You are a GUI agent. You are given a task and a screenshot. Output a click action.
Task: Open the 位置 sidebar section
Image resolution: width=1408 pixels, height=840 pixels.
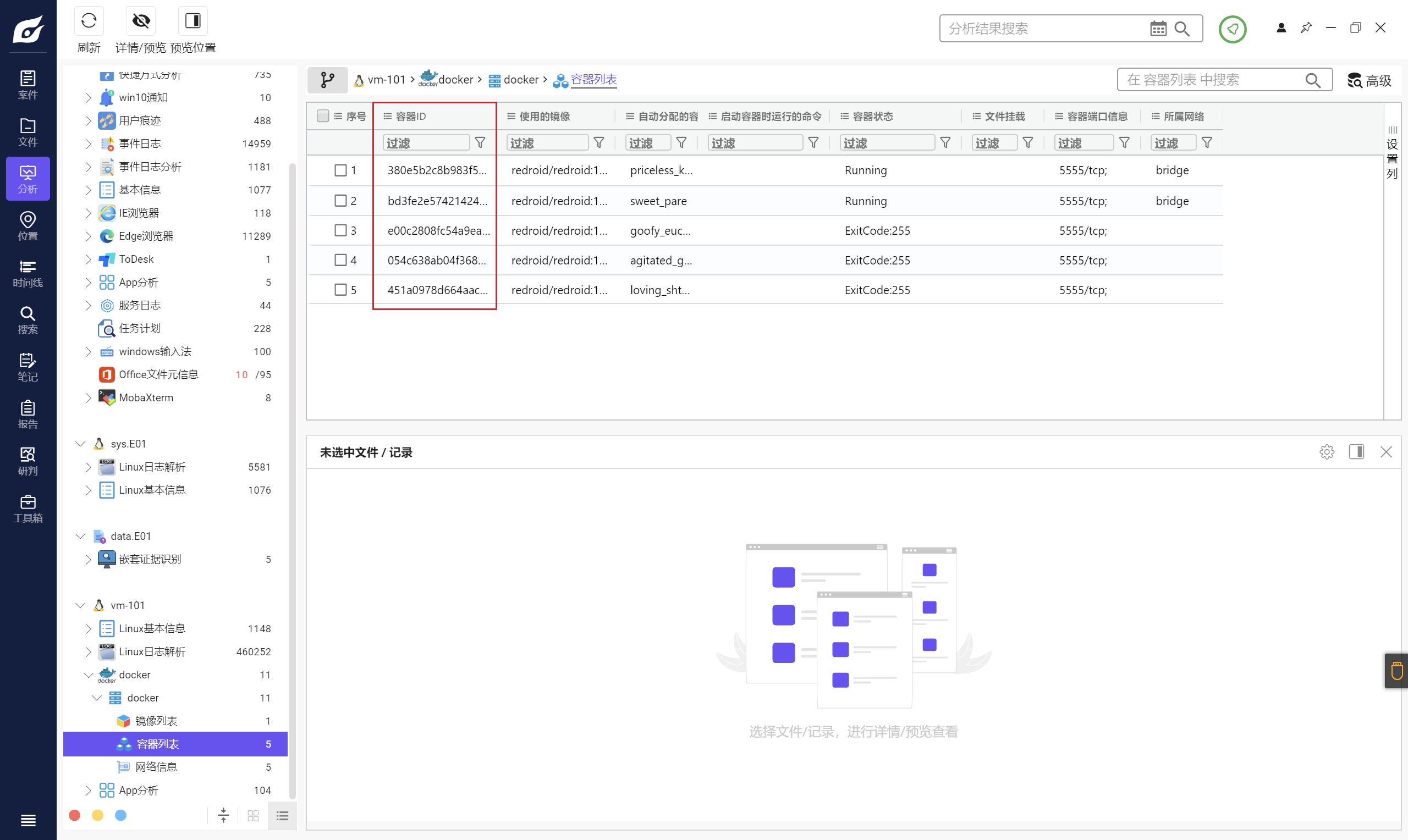coord(28,226)
